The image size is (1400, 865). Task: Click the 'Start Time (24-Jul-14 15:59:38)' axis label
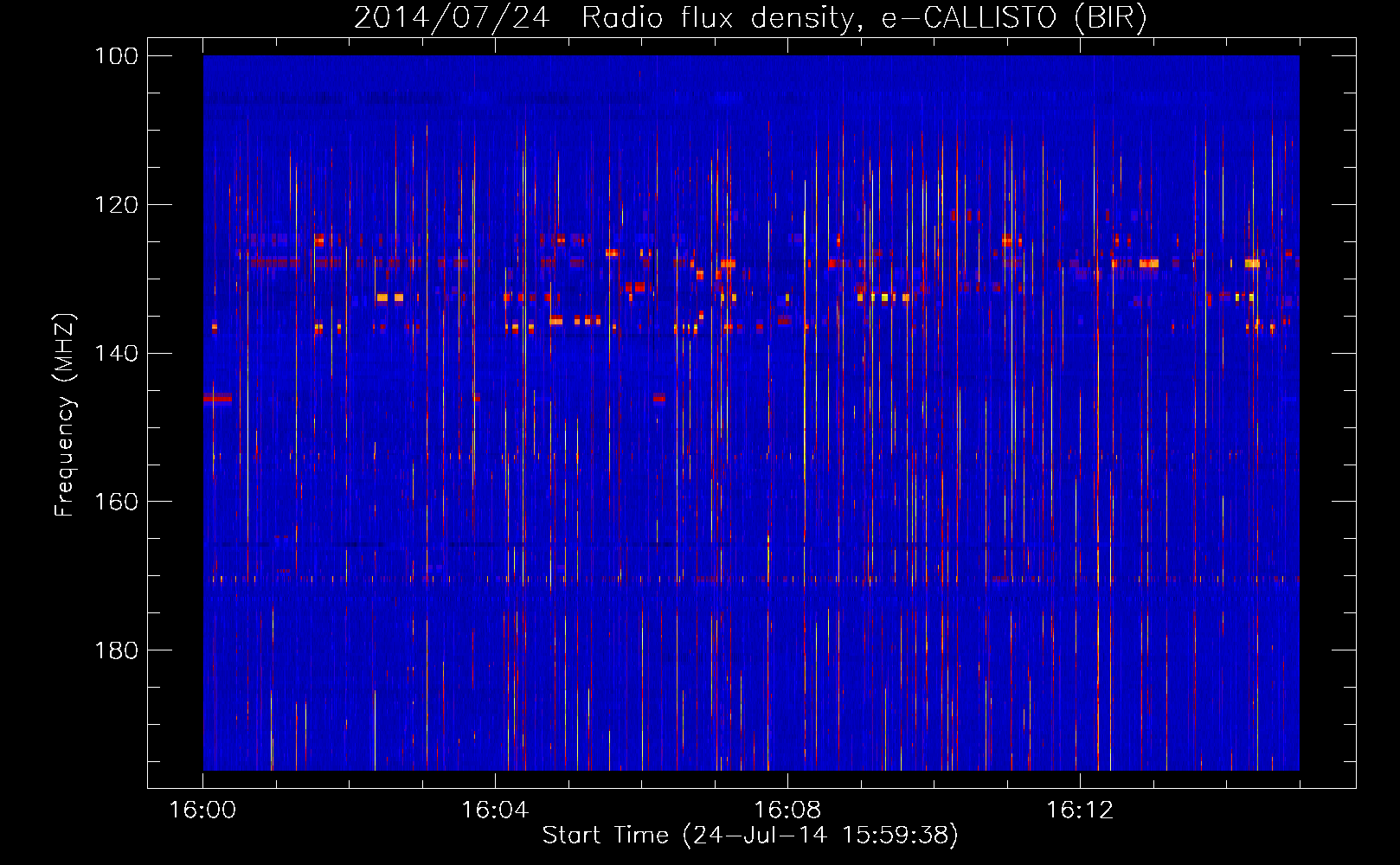(750, 836)
